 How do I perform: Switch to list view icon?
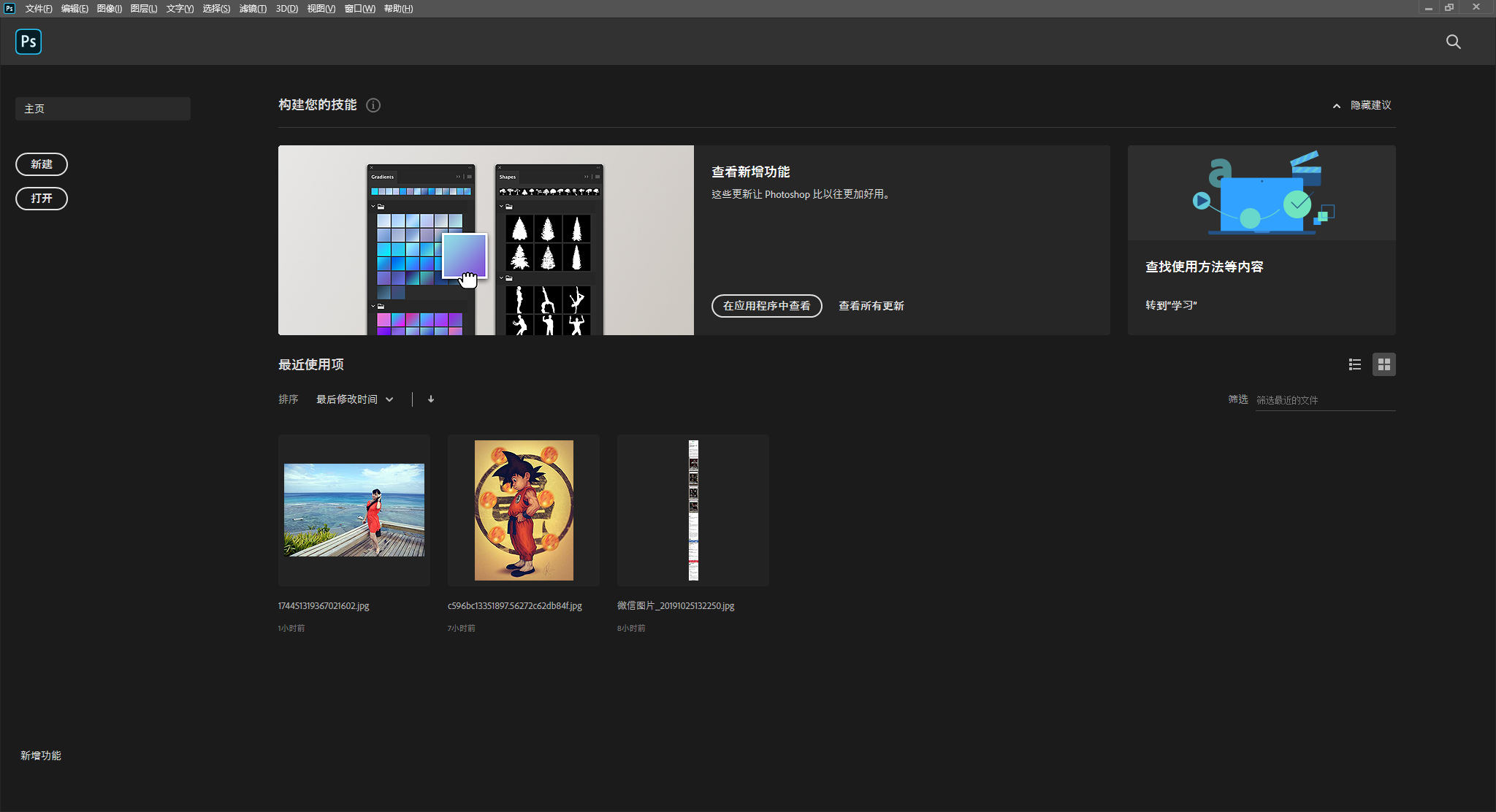coord(1355,364)
